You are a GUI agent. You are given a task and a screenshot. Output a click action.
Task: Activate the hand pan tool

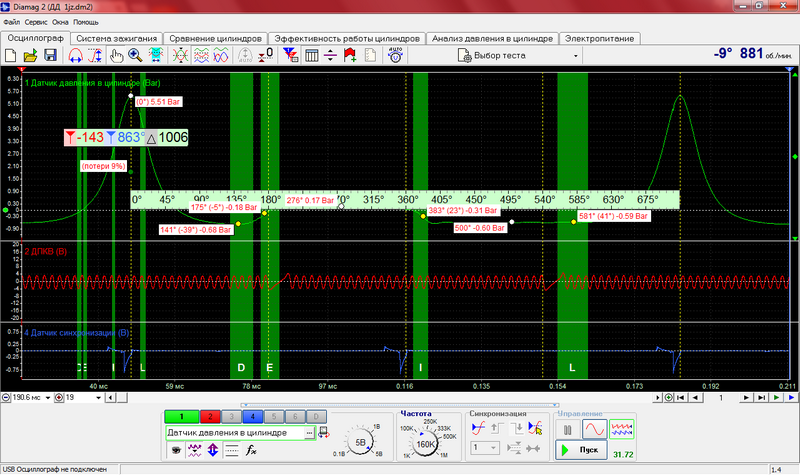(116, 55)
